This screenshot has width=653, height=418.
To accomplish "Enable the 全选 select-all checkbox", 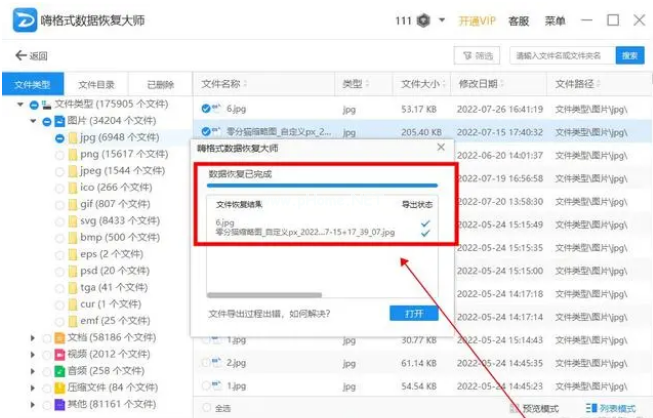I will pos(206,408).
